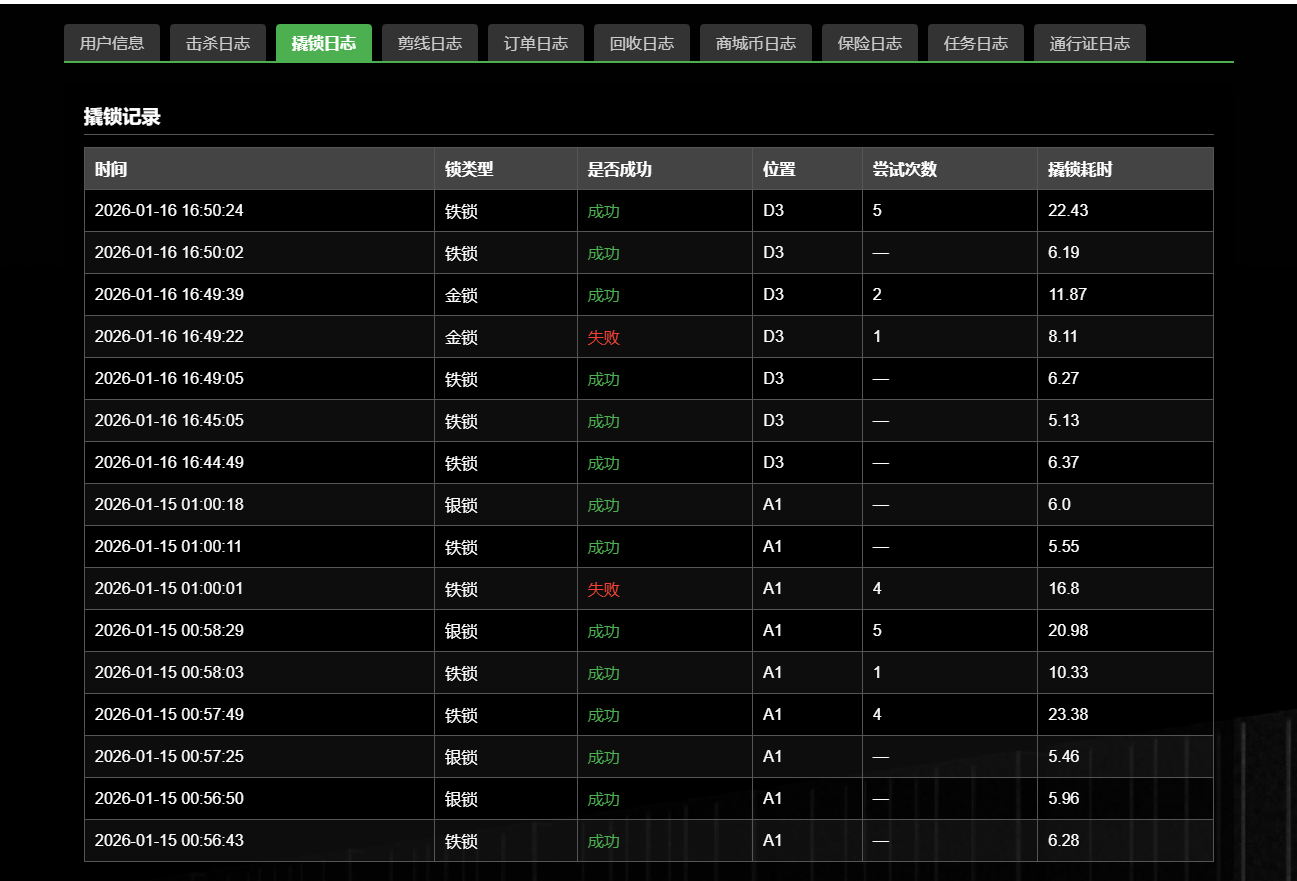Image resolution: width=1297 pixels, height=881 pixels.
Task: Select timestamp 2026-01-15 01:00:18
Action: [169, 505]
